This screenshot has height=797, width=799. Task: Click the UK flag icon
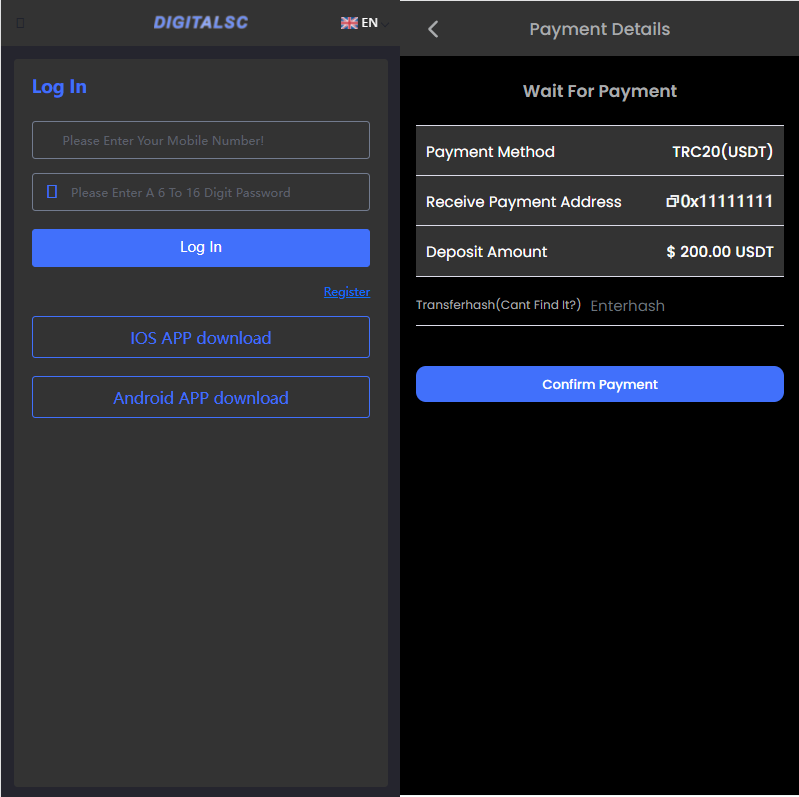click(349, 23)
